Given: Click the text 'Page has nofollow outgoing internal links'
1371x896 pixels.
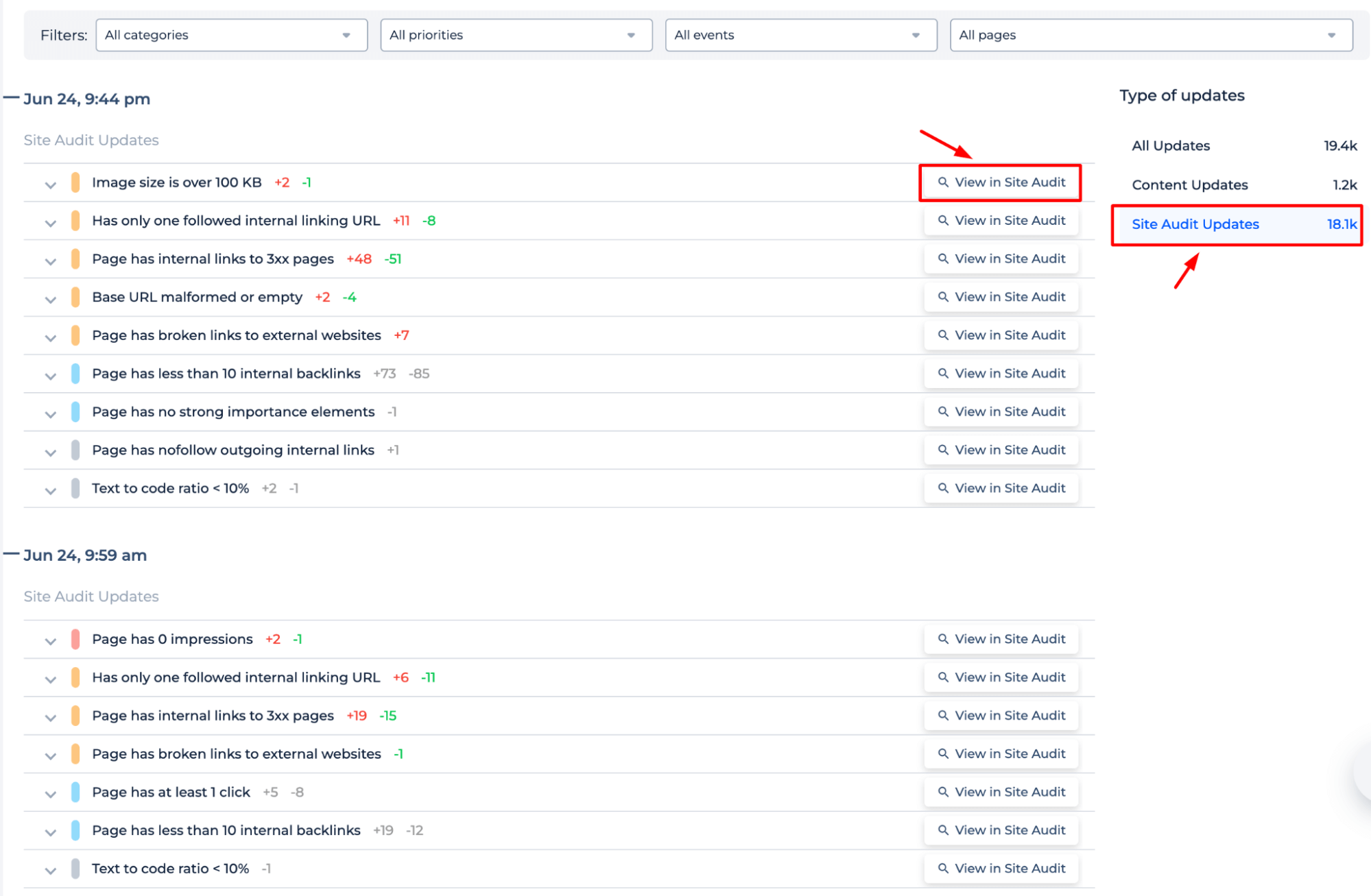Looking at the screenshot, I should point(233,450).
